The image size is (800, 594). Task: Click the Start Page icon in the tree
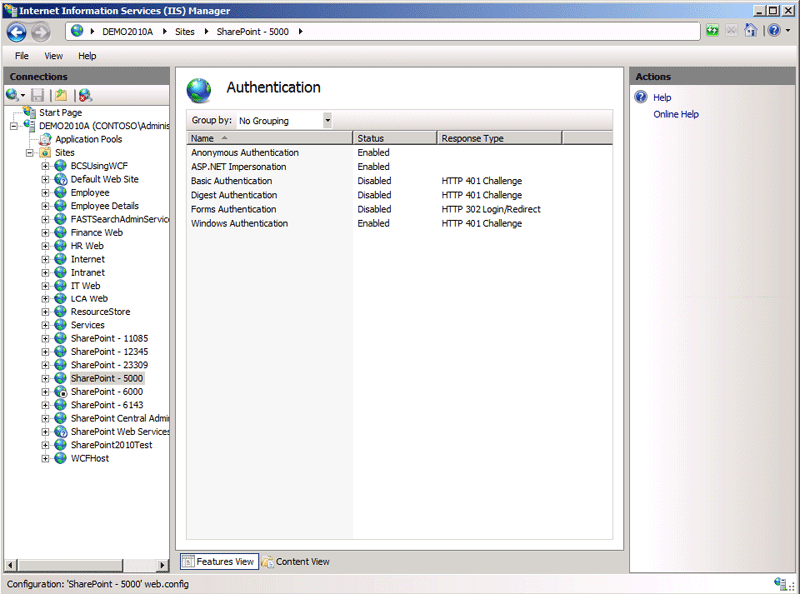pos(29,112)
